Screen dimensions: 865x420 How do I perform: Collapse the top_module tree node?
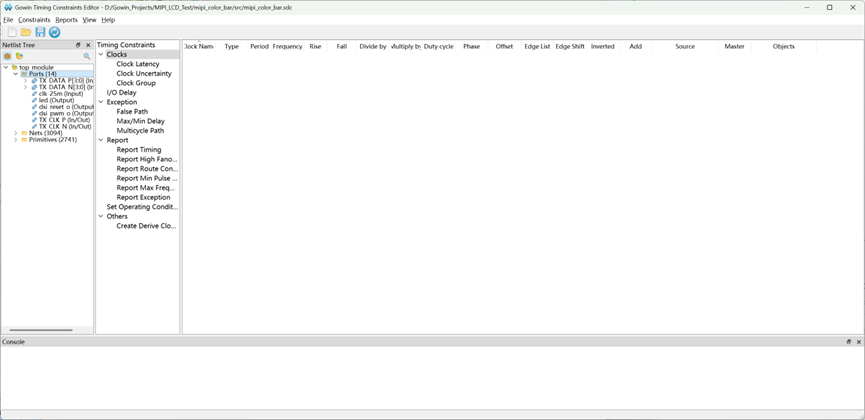(x=6, y=67)
